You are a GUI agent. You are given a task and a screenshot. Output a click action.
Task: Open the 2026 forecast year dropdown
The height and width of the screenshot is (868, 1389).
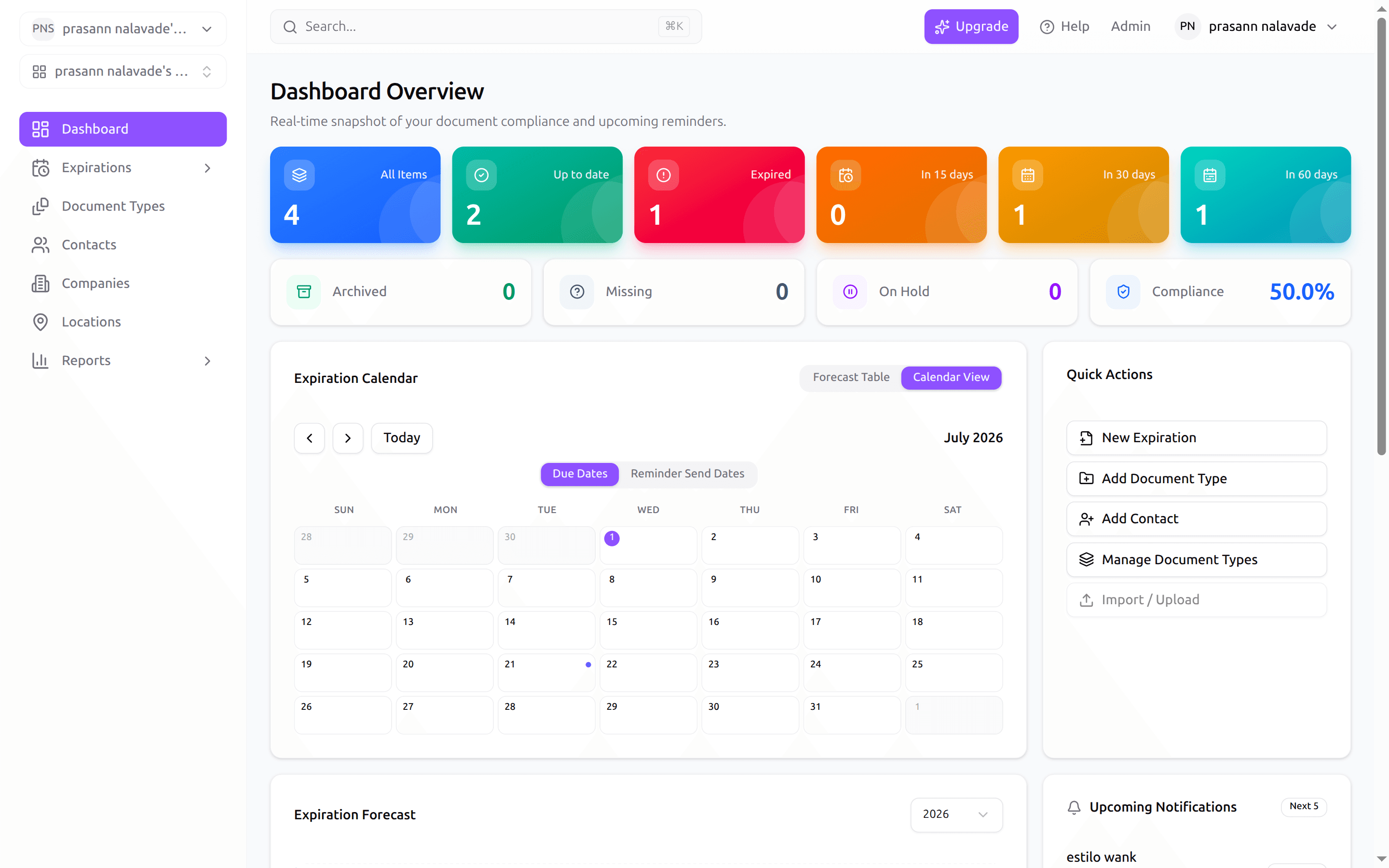[x=956, y=814]
